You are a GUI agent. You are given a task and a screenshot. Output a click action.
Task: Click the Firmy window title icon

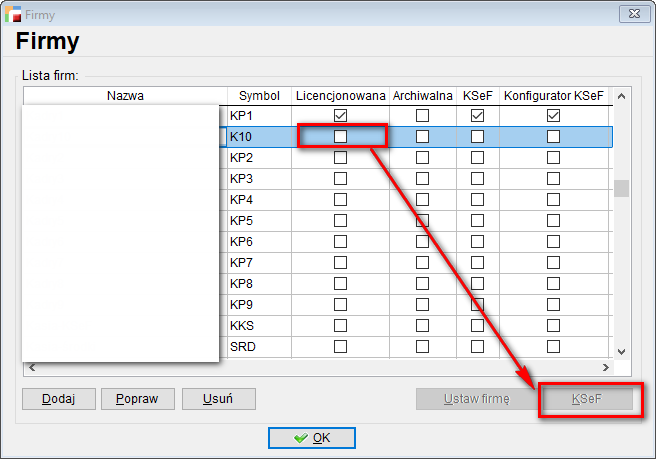13,14
